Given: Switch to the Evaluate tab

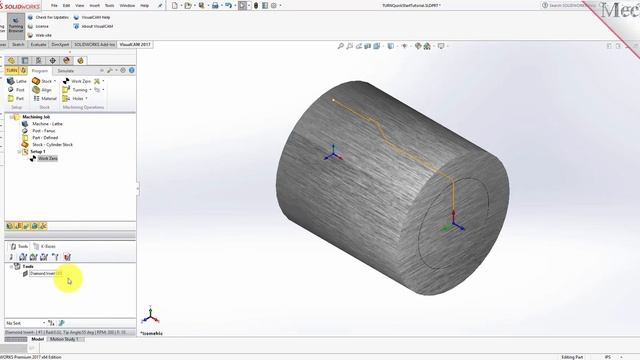Looking at the screenshot, I should point(38,44).
